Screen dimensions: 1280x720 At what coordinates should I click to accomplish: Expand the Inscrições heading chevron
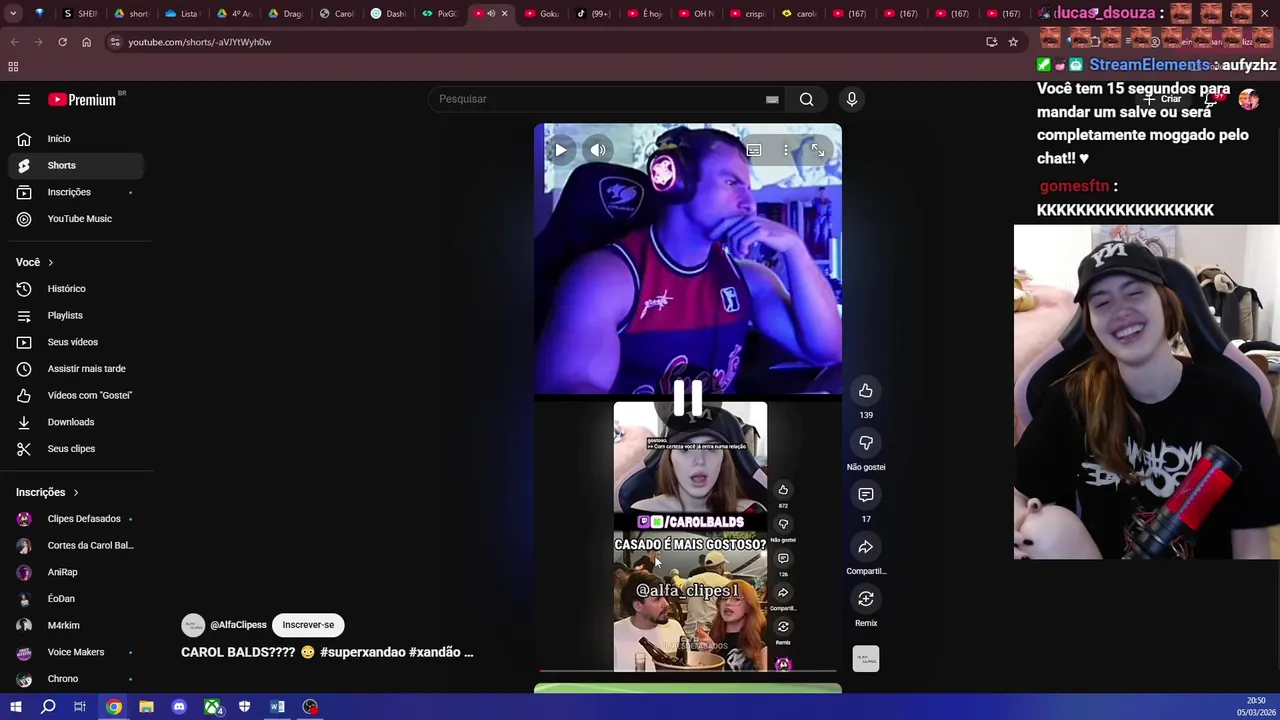click(x=75, y=492)
